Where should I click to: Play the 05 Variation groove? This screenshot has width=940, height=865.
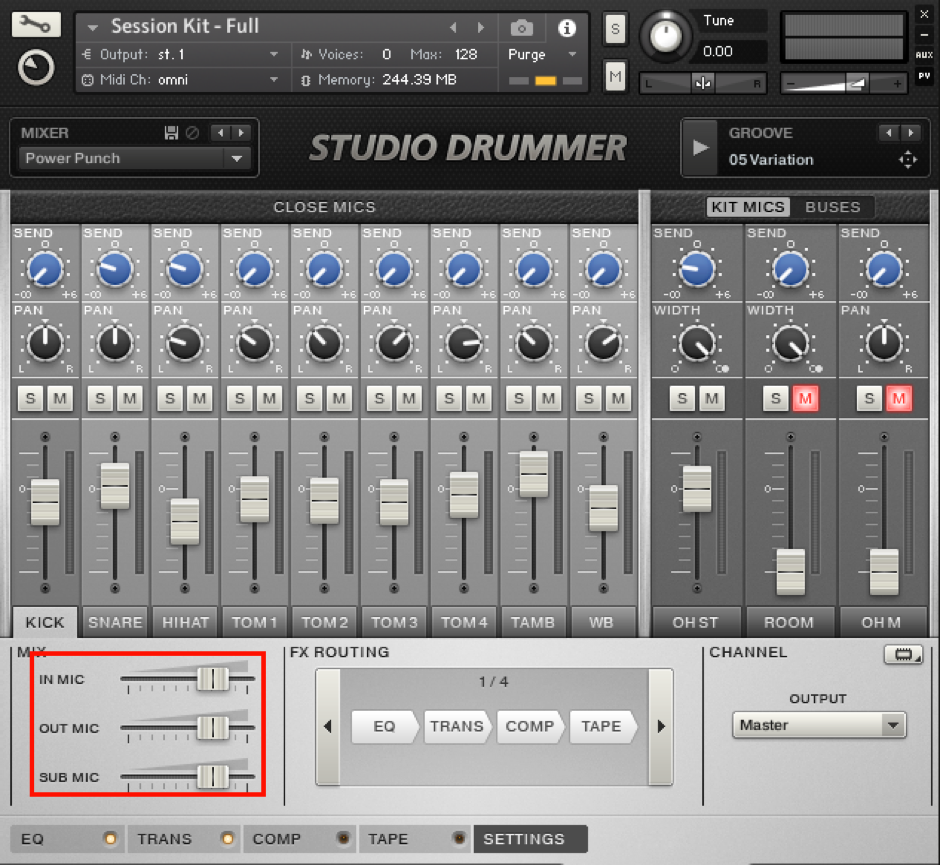[700, 147]
